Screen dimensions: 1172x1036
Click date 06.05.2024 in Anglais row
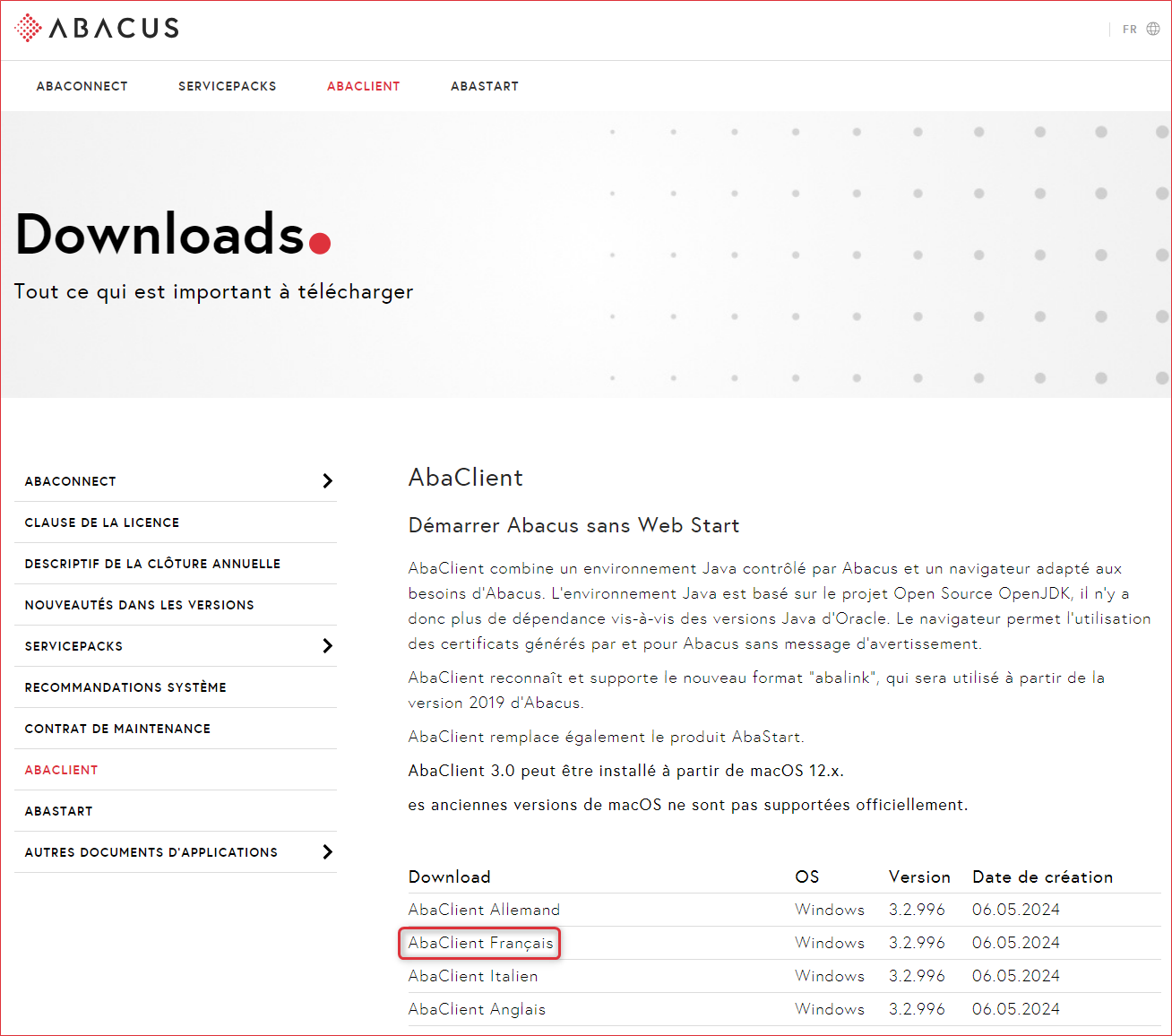[1016, 1009]
